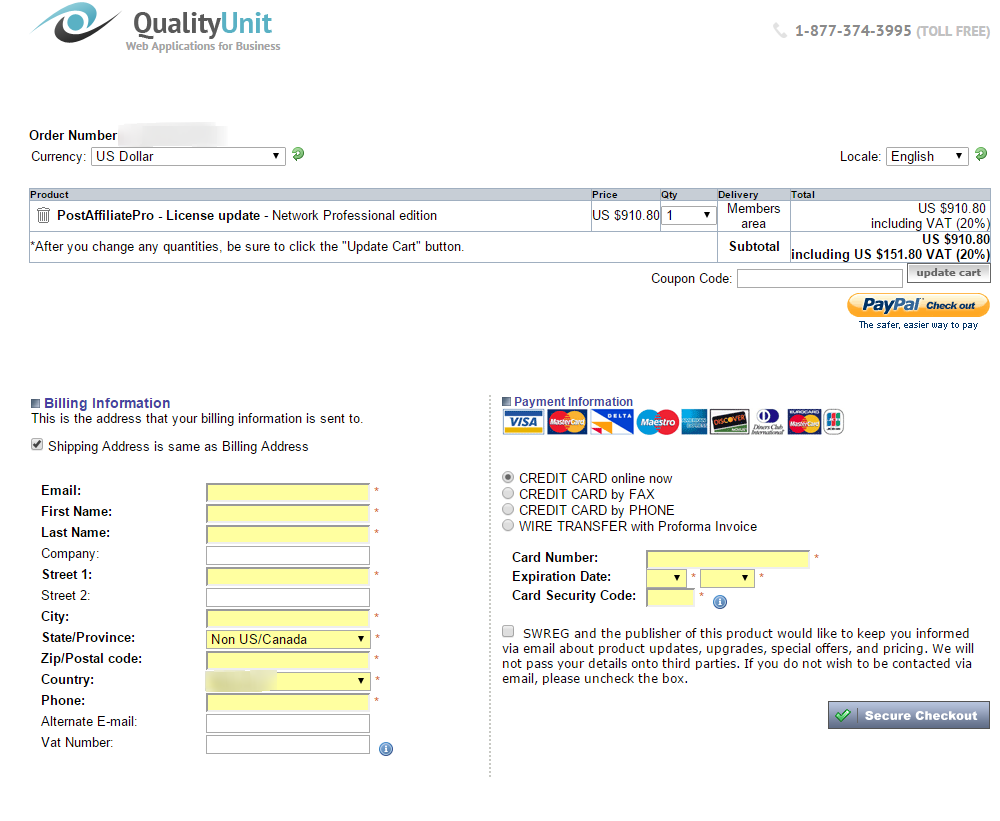
Task: Click the Diners Club card logo
Action: pos(768,422)
